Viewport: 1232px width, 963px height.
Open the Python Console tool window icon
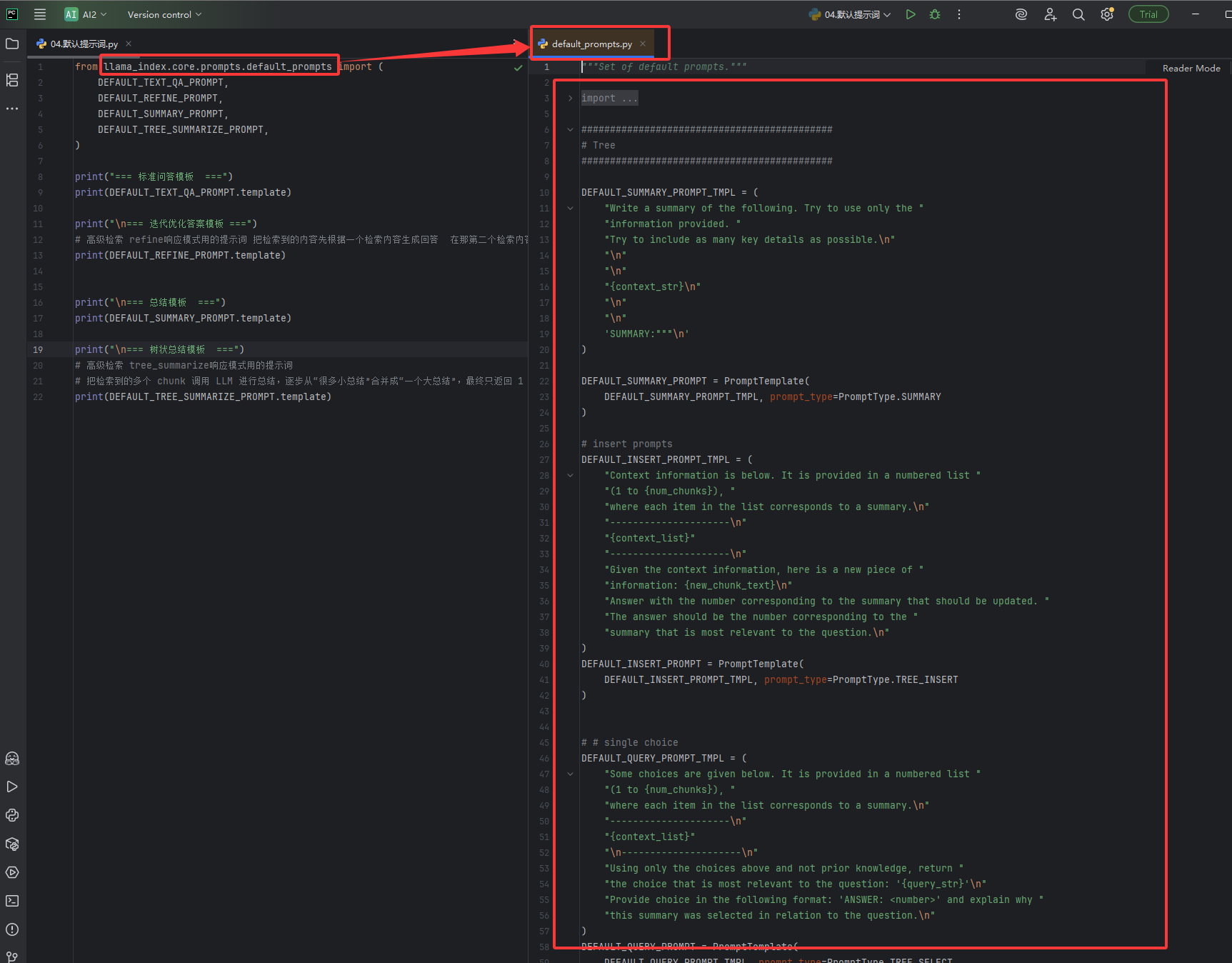12,815
